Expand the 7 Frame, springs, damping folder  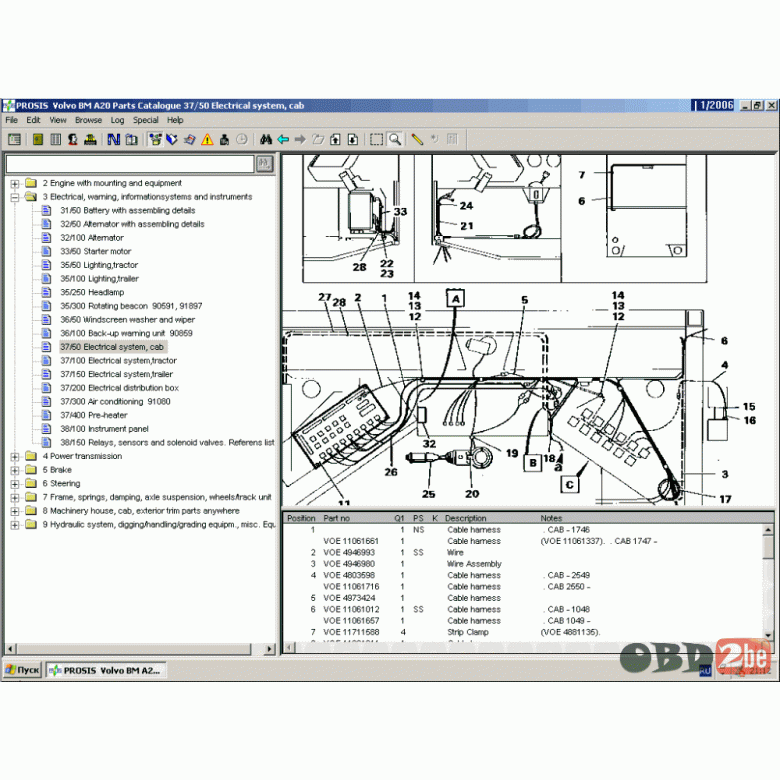15,497
